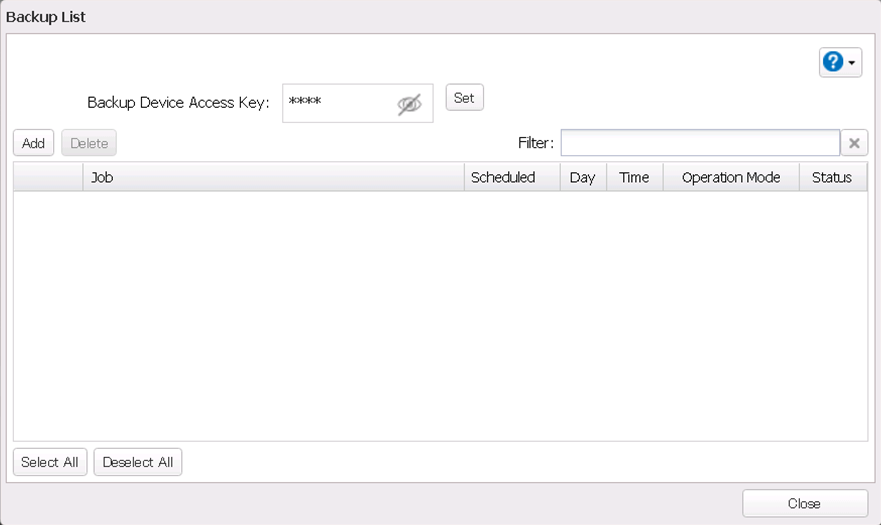Image resolution: width=881 pixels, height=525 pixels.
Task: Sort the list by the Job column
Action: 273,177
